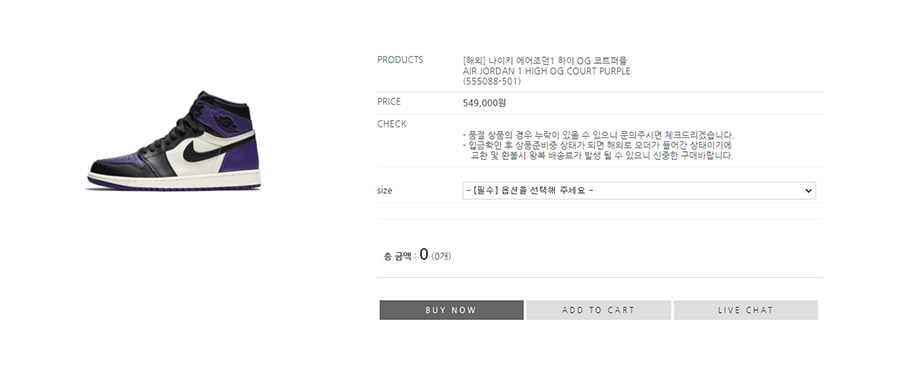Viewport: 900px width, 376px height.
Task: Click the 품절 상품 notice line
Action: [598, 135]
